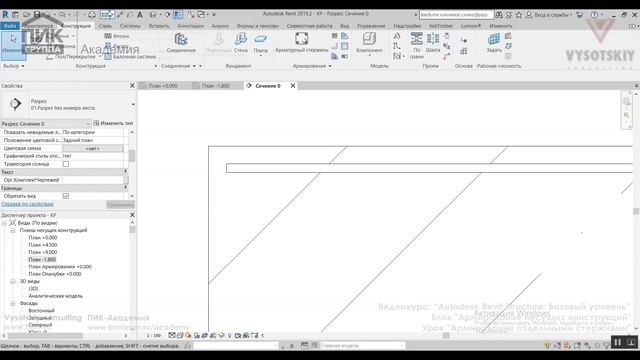Click the Цветовая схема <нет> button
640x360 pixels.
(x=93, y=149)
